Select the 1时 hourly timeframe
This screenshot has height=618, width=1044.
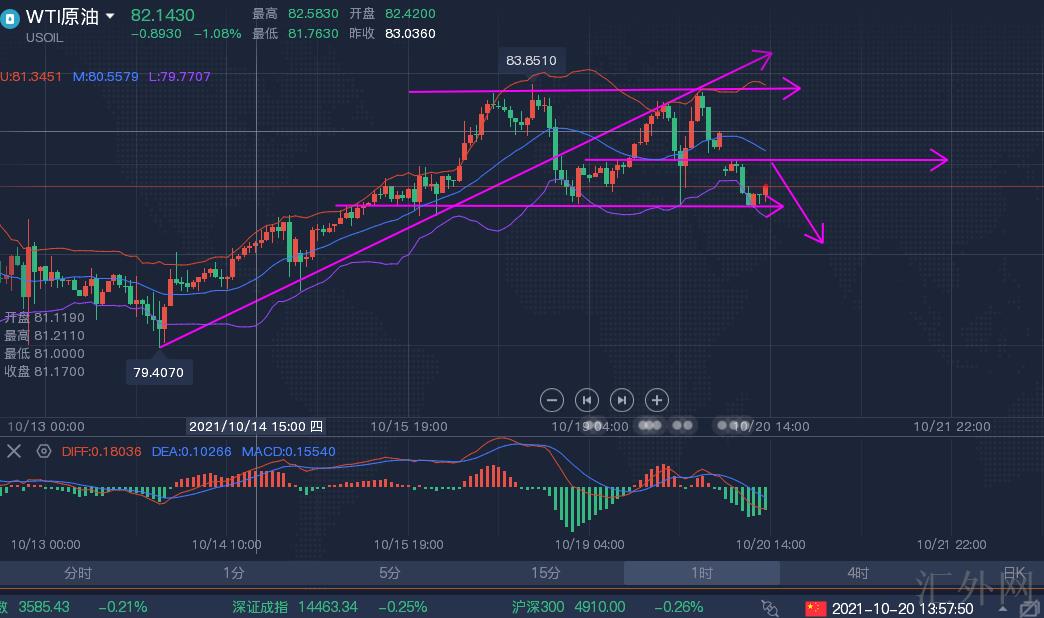[x=702, y=573]
